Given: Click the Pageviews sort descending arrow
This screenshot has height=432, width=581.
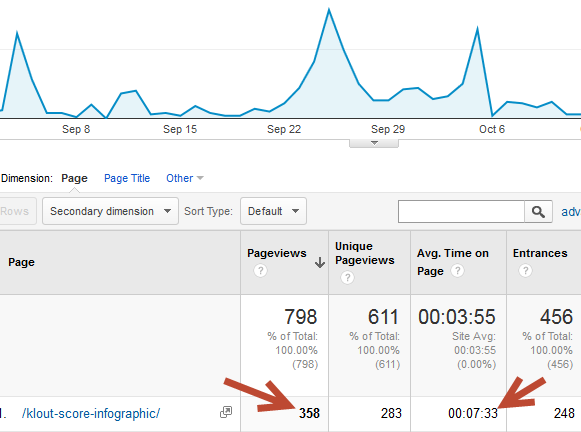Looking at the screenshot, I should (320, 262).
